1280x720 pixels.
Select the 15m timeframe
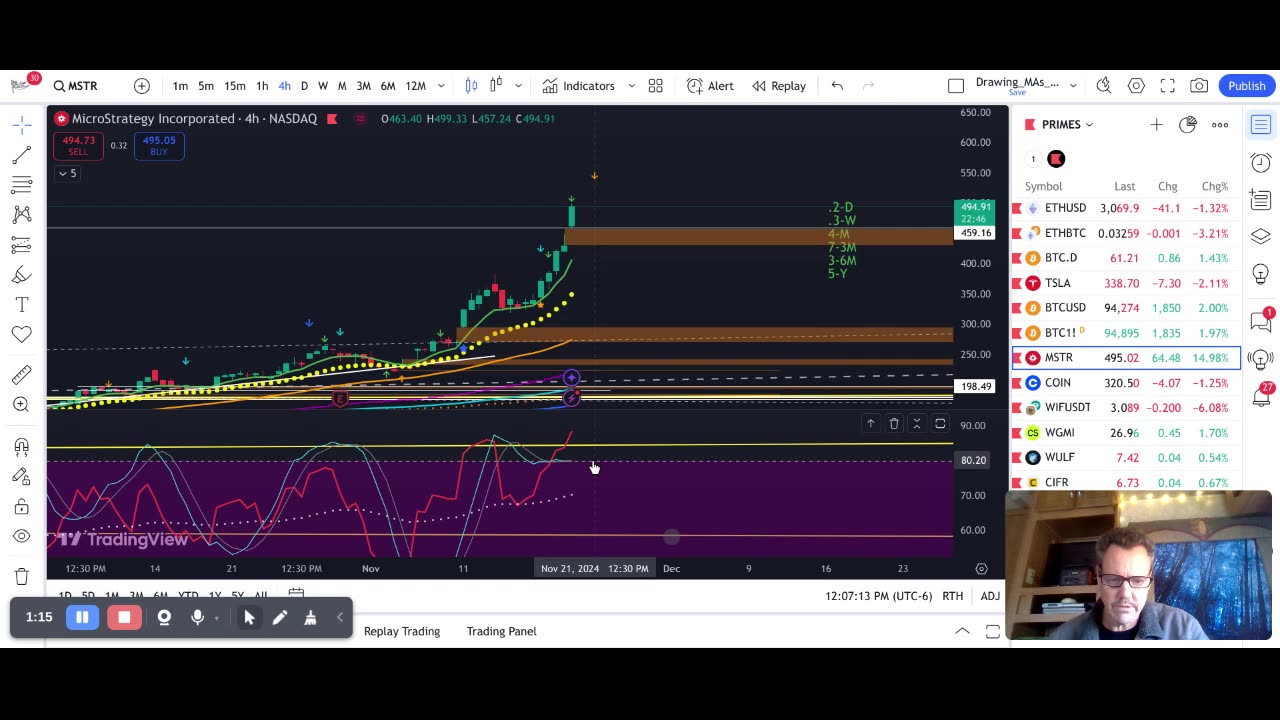click(x=235, y=86)
